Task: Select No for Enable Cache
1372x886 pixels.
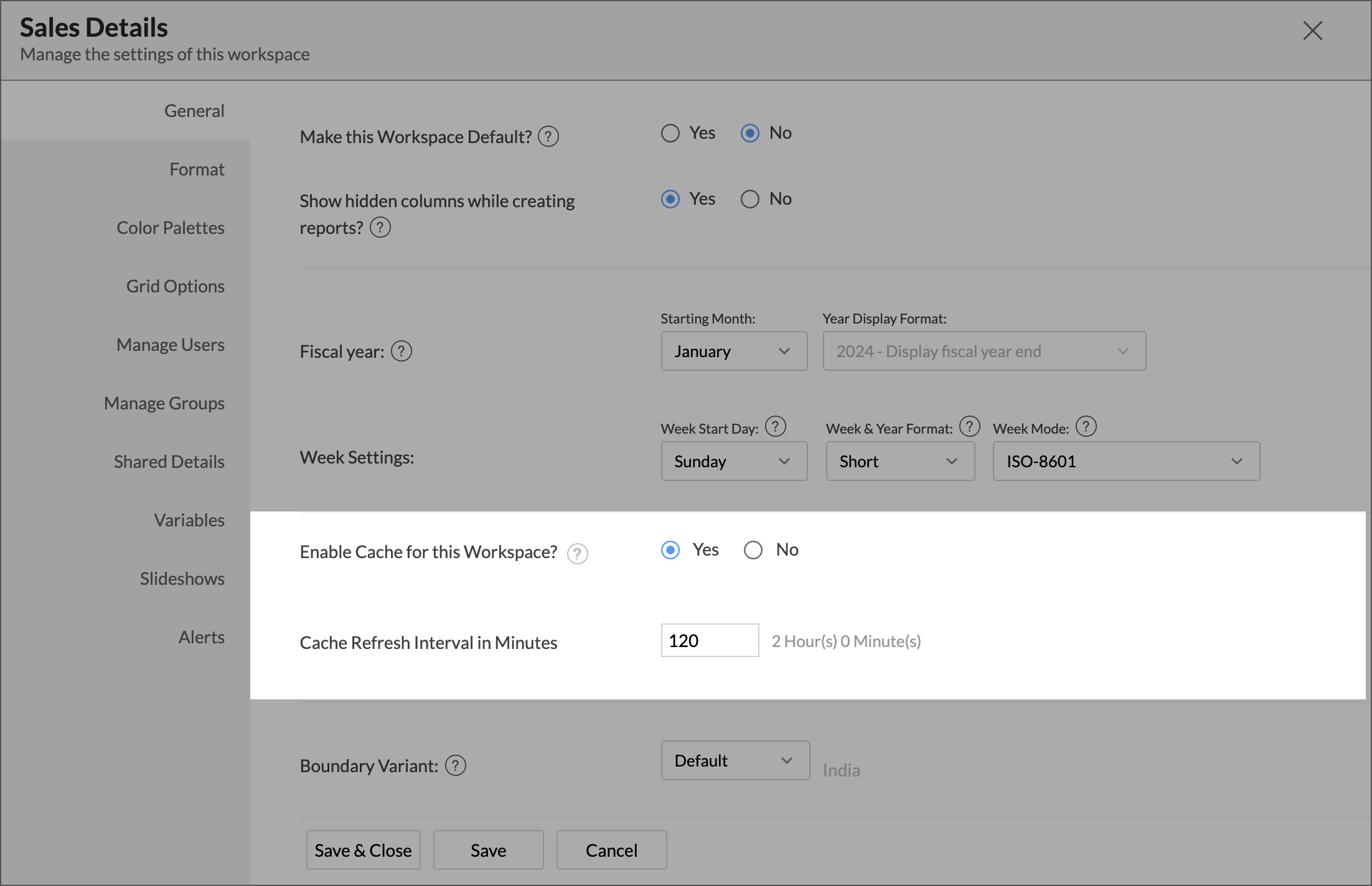Action: pyautogui.click(x=753, y=550)
